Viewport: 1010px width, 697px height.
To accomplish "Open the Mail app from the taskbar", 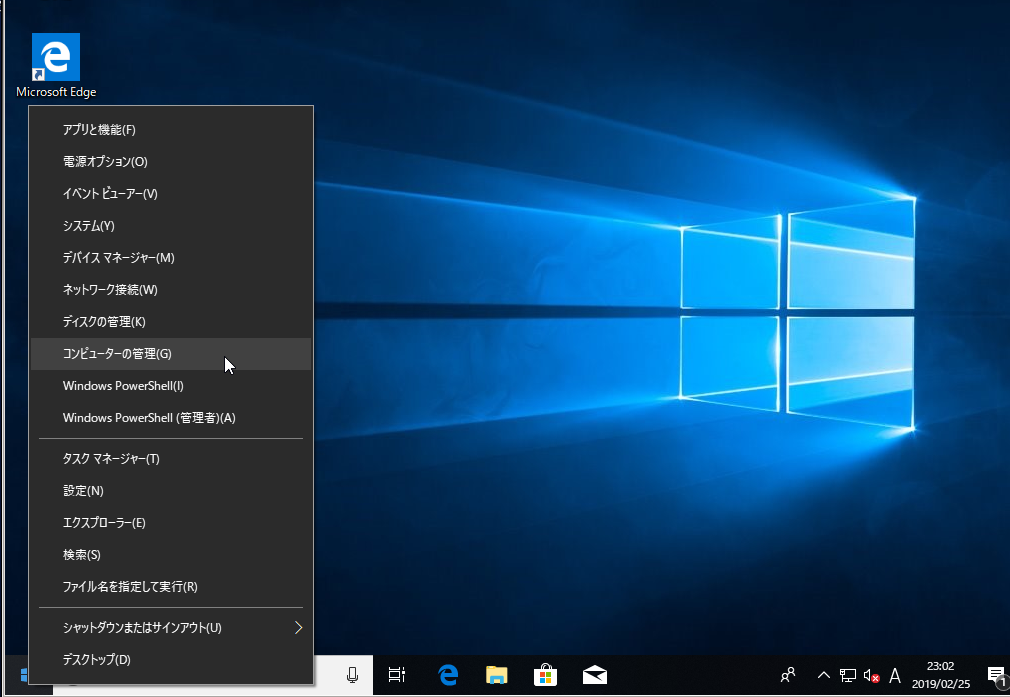I will click(595, 676).
